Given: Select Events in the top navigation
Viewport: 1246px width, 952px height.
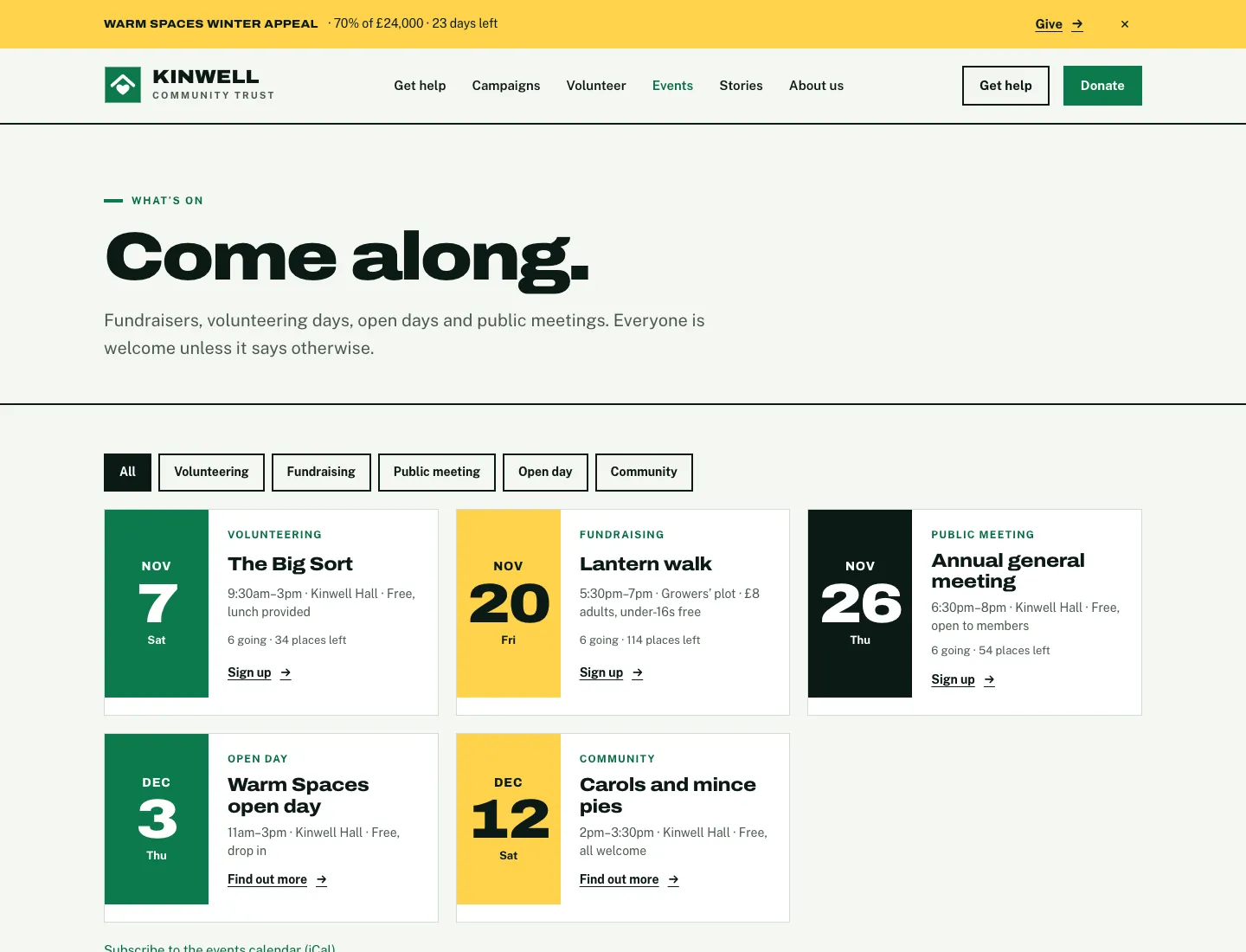Looking at the screenshot, I should [x=672, y=86].
